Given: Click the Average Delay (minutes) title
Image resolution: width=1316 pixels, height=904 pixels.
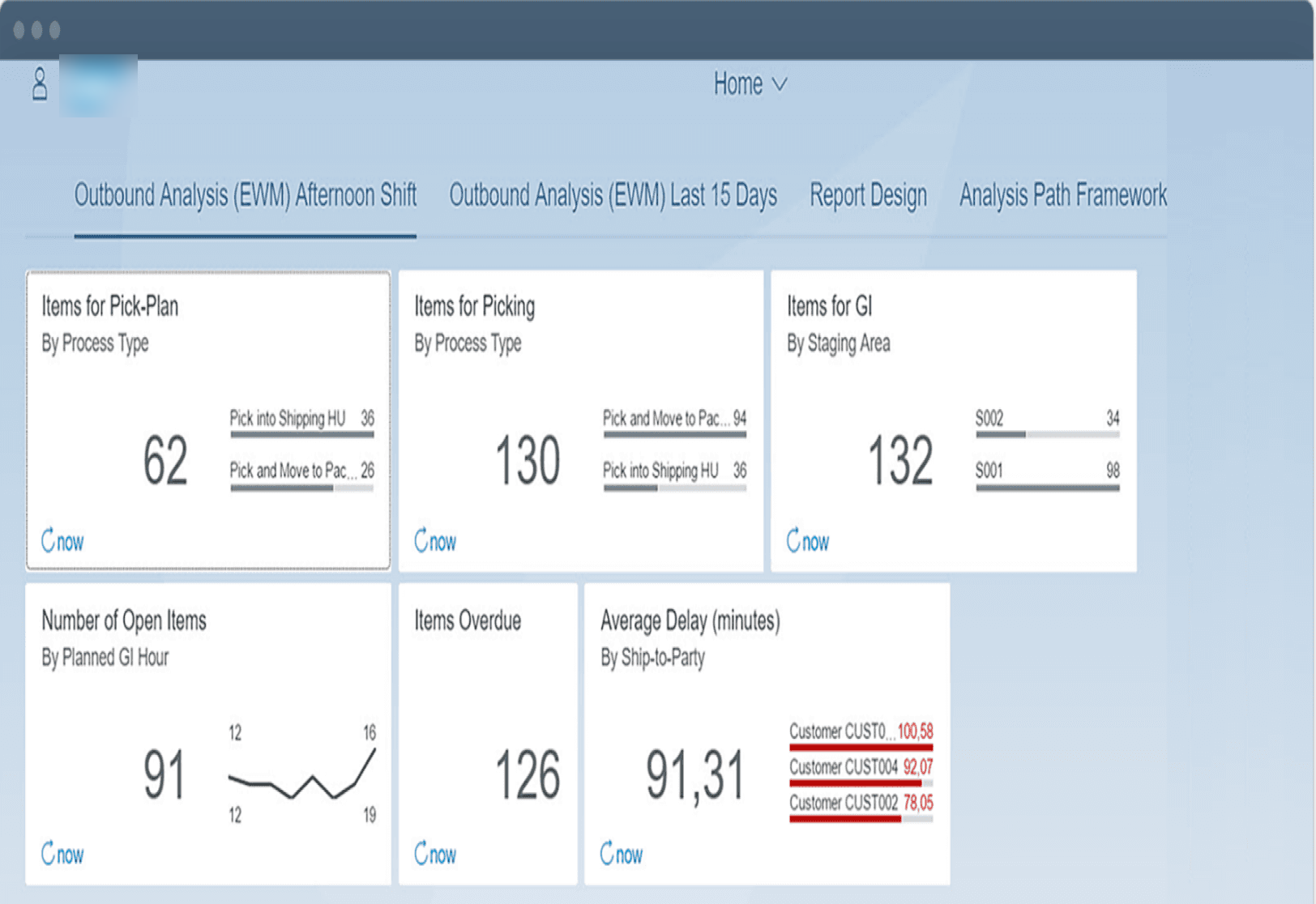Looking at the screenshot, I should point(690,620).
